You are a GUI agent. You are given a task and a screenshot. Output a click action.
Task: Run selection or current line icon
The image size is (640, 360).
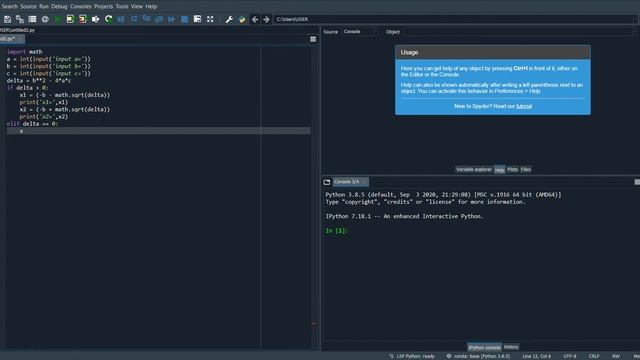96,19
